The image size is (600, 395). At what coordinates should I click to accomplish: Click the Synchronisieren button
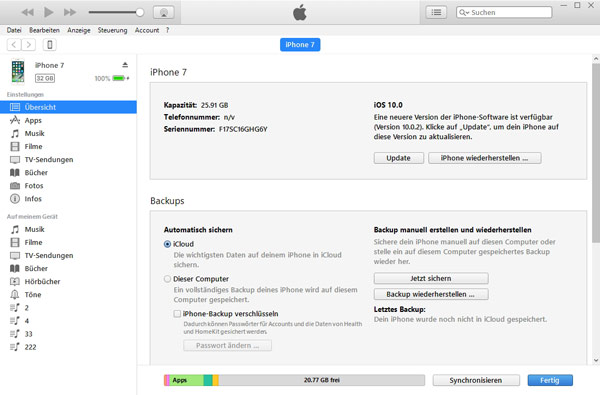point(476,380)
